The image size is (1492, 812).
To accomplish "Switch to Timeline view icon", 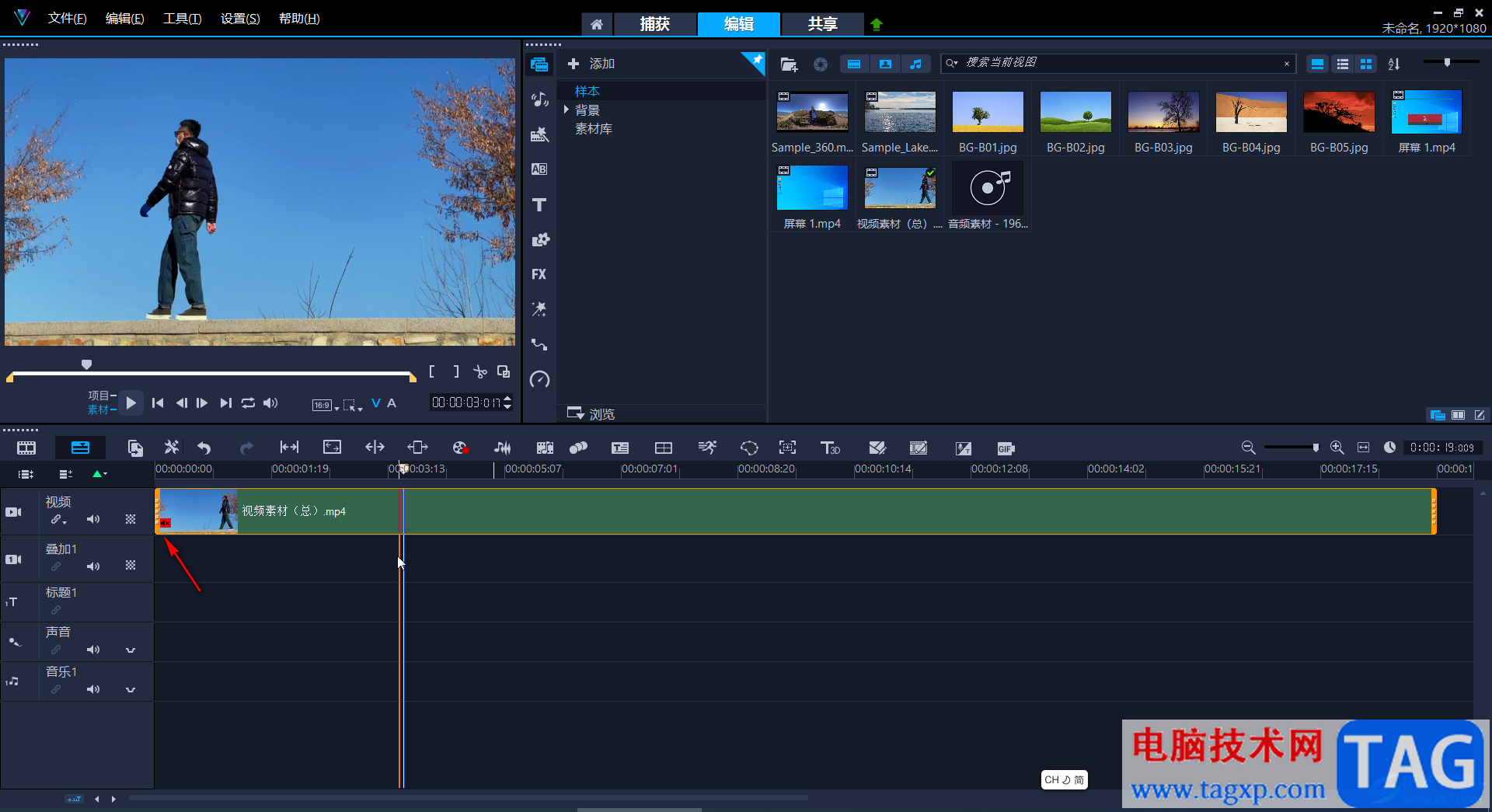I will tap(80, 448).
